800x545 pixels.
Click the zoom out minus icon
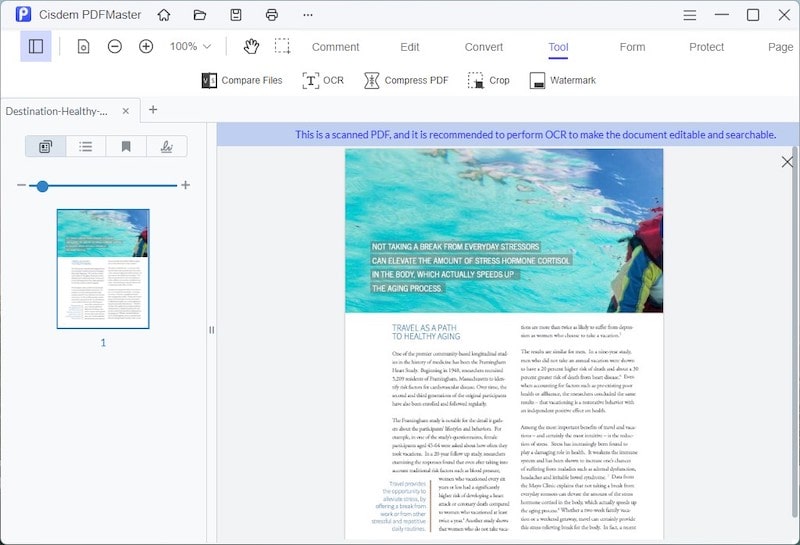[x=115, y=46]
